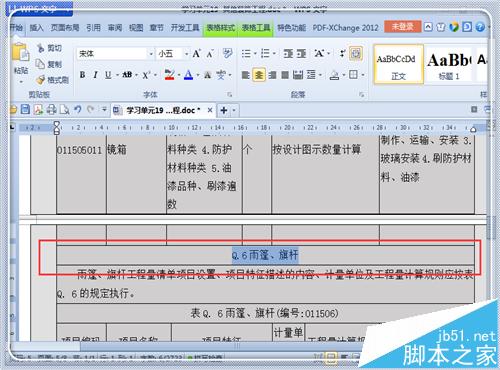Open new document tab with plus button
Image resolution: width=500 pixels, height=370 pixels.
click(x=224, y=110)
